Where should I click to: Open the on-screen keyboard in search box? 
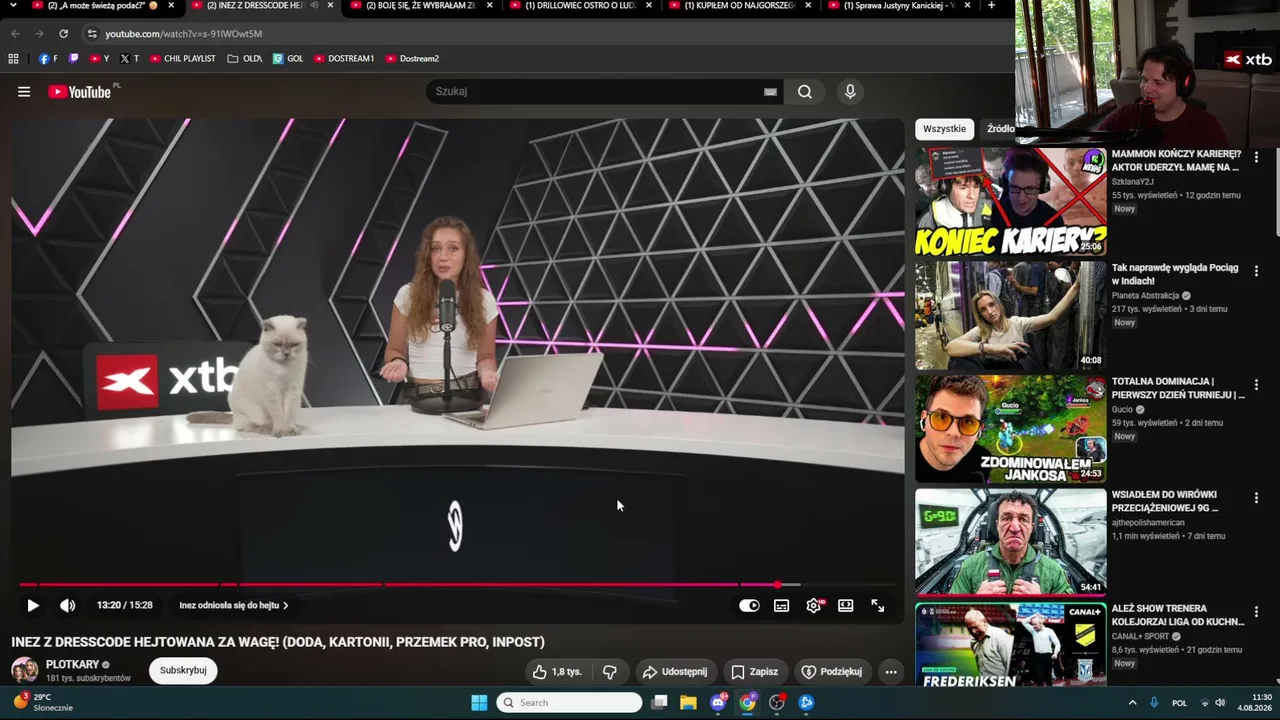pos(770,92)
